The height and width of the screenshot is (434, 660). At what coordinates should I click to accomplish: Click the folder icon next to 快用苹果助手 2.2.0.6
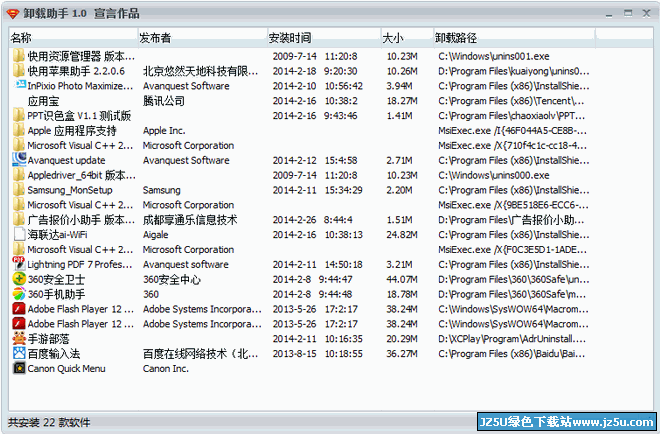click(19, 70)
